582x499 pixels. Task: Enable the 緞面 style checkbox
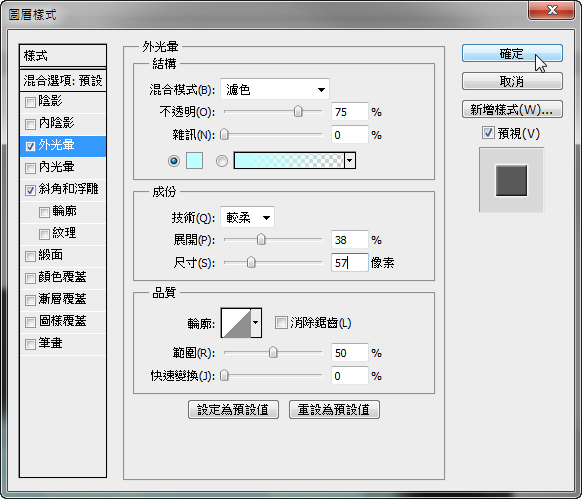(30, 256)
